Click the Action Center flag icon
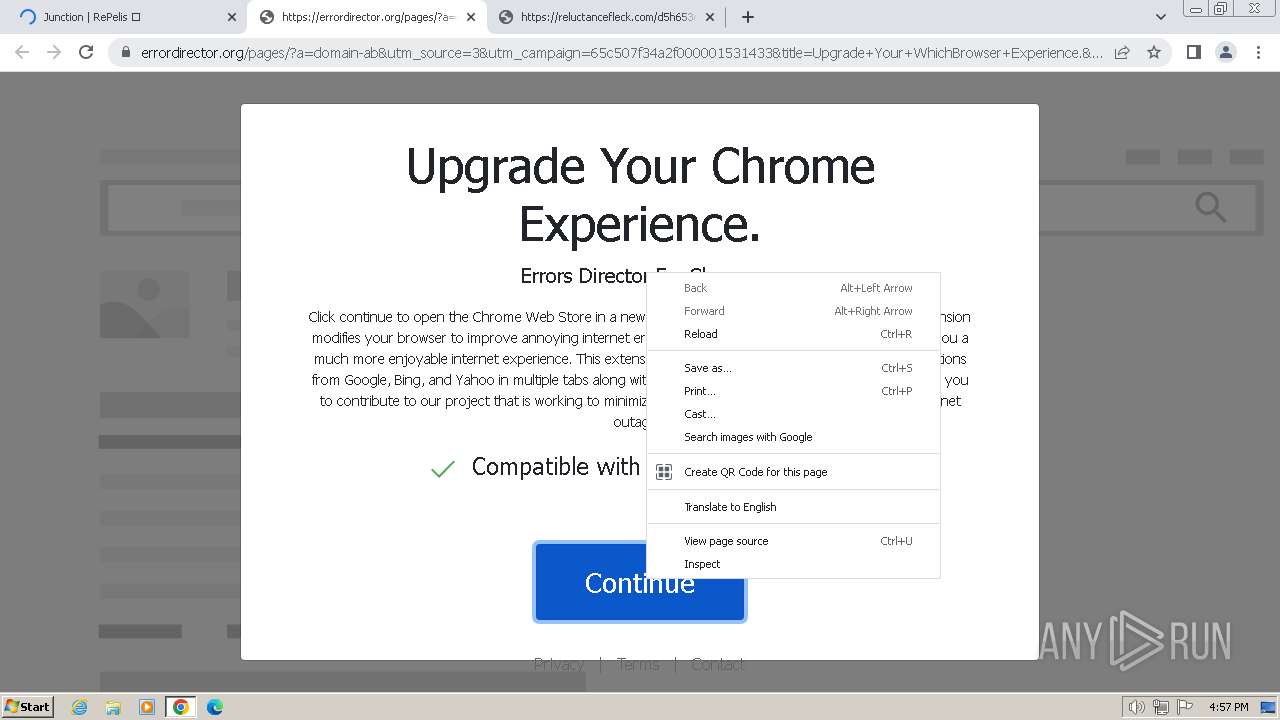Viewport: 1280px width, 720px height. 1185,707
